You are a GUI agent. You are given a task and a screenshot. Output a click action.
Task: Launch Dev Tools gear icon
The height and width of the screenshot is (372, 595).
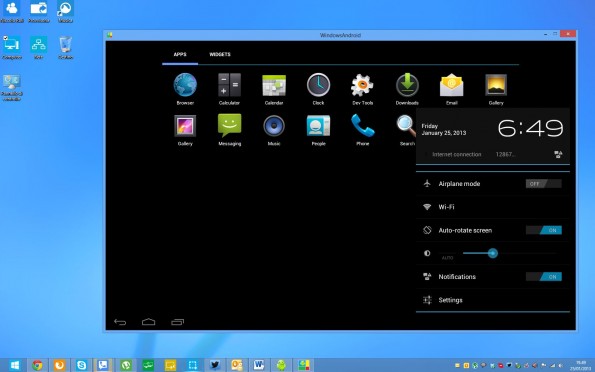[362, 85]
